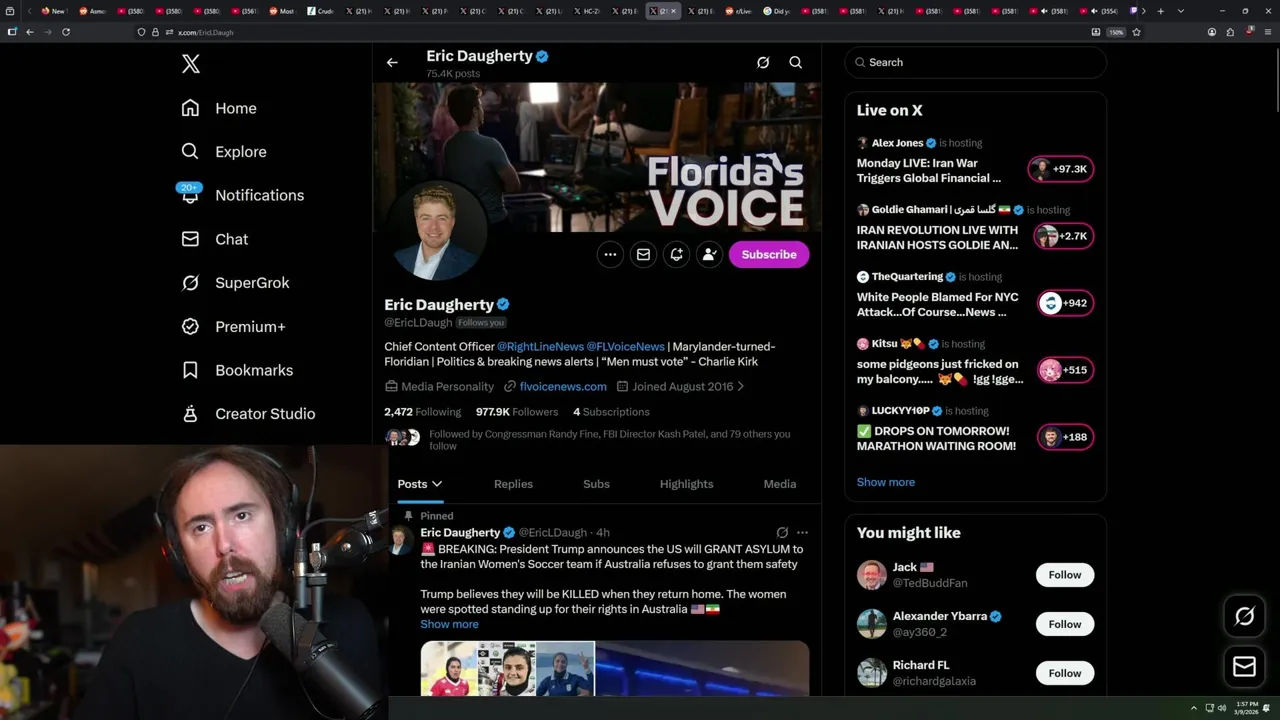Follow Richard FL

1065,673
